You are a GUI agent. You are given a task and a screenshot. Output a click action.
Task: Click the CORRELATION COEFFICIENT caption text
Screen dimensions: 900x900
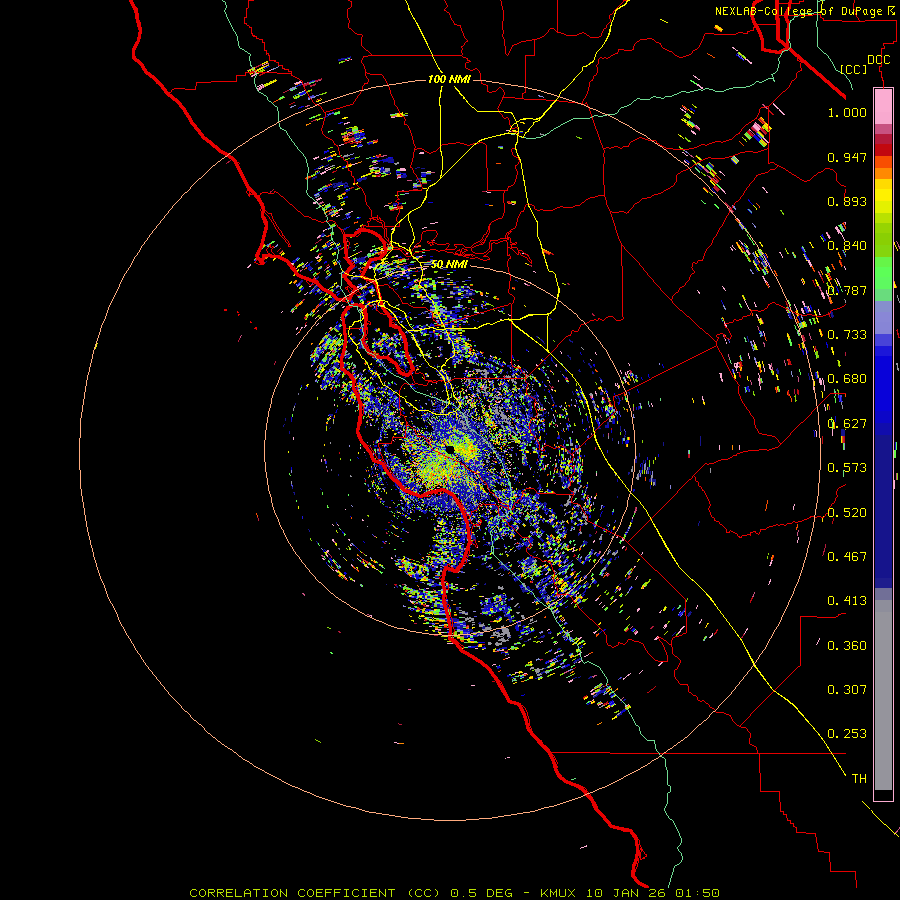tap(292, 893)
